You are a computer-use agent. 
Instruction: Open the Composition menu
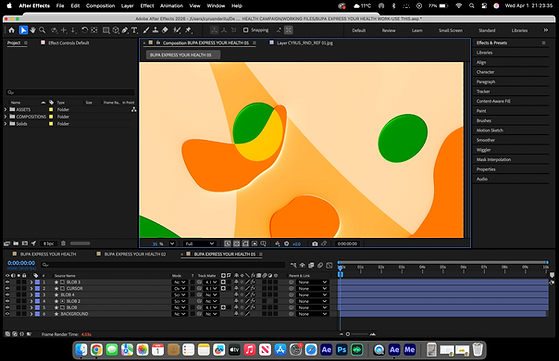click(x=101, y=6)
